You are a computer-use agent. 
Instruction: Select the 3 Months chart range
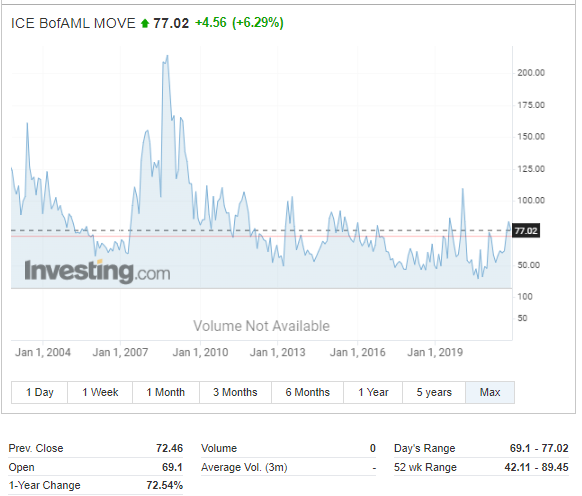pyautogui.click(x=235, y=392)
